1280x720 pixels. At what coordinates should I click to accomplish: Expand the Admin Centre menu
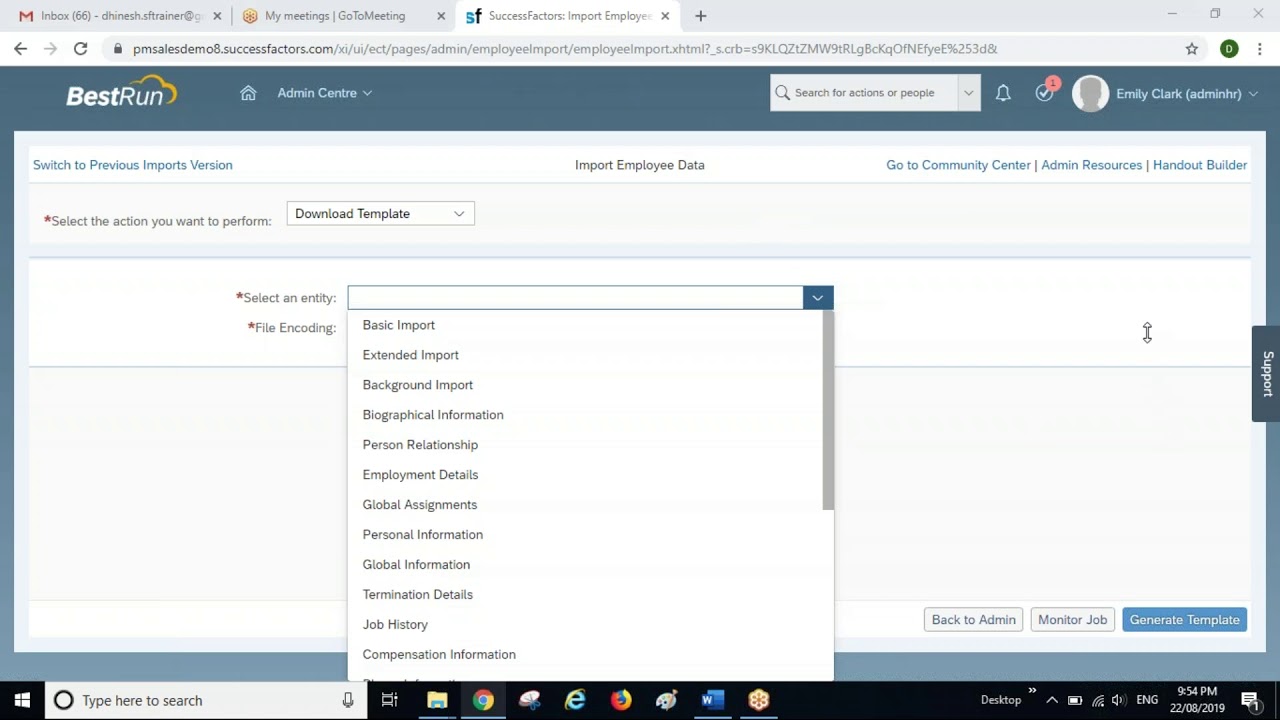click(324, 93)
